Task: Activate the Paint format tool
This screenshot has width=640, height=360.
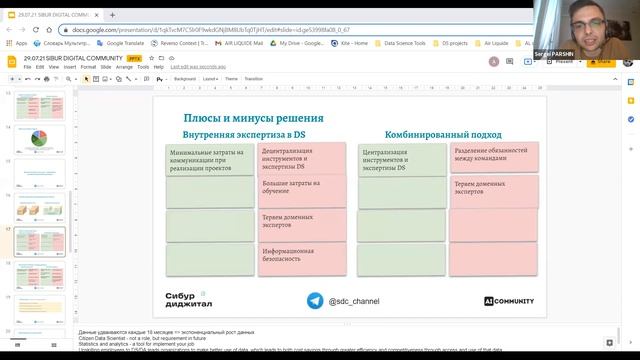Action: [56, 79]
